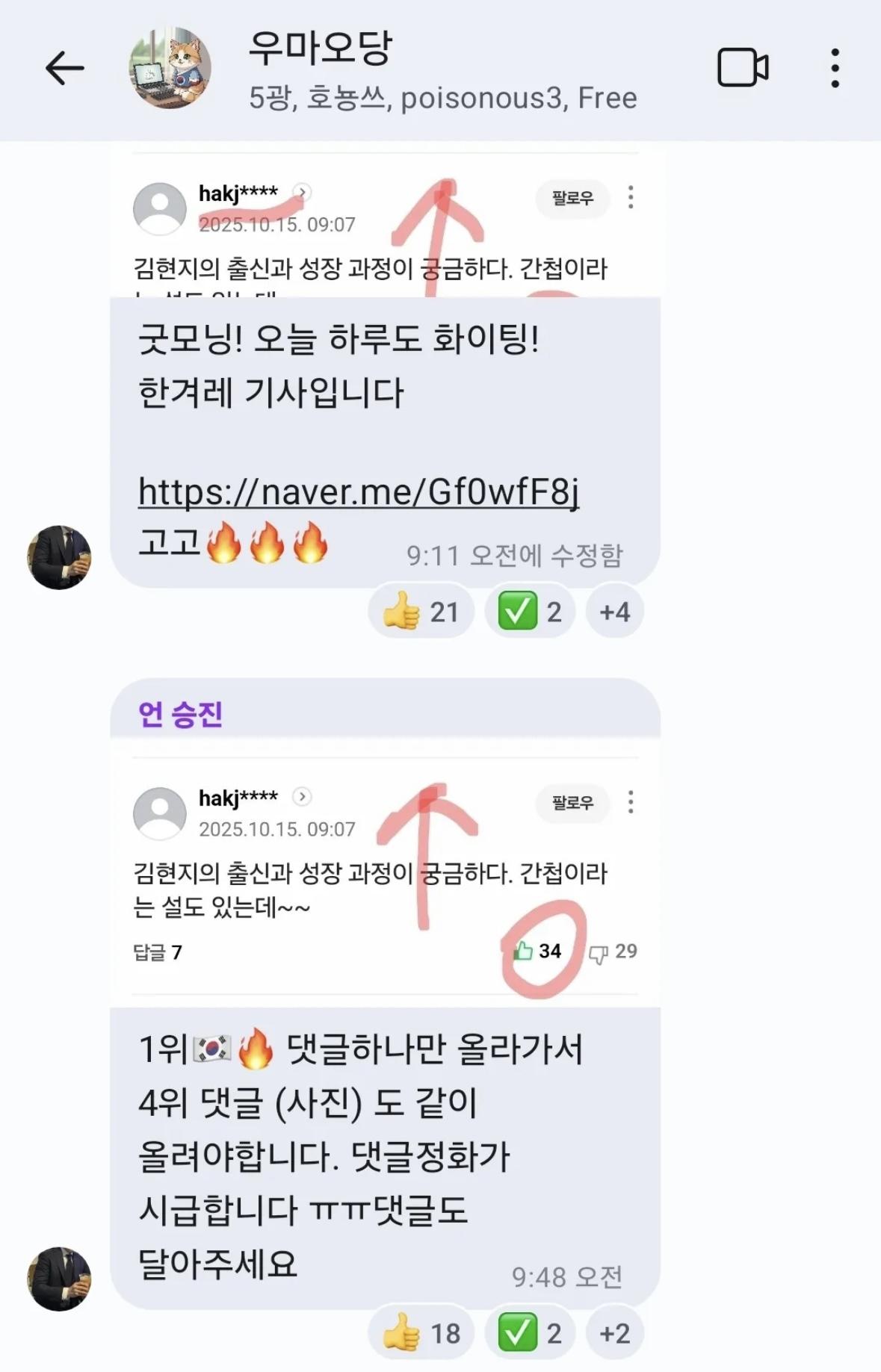
Task: Tap the check mark reaction under first message
Action: pos(529,612)
